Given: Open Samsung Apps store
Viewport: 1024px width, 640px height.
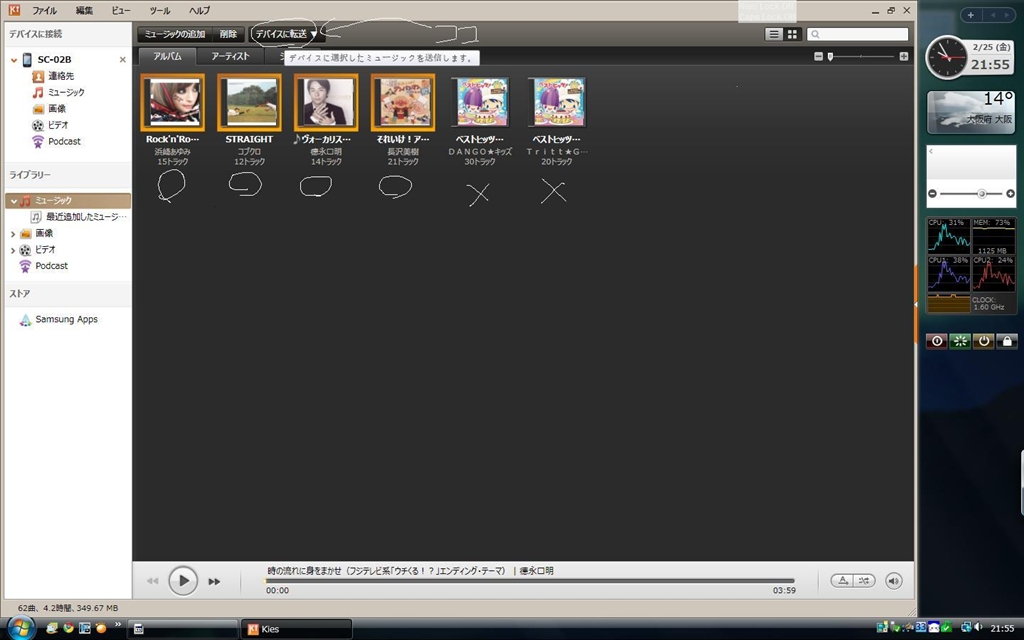Looking at the screenshot, I should (66, 320).
